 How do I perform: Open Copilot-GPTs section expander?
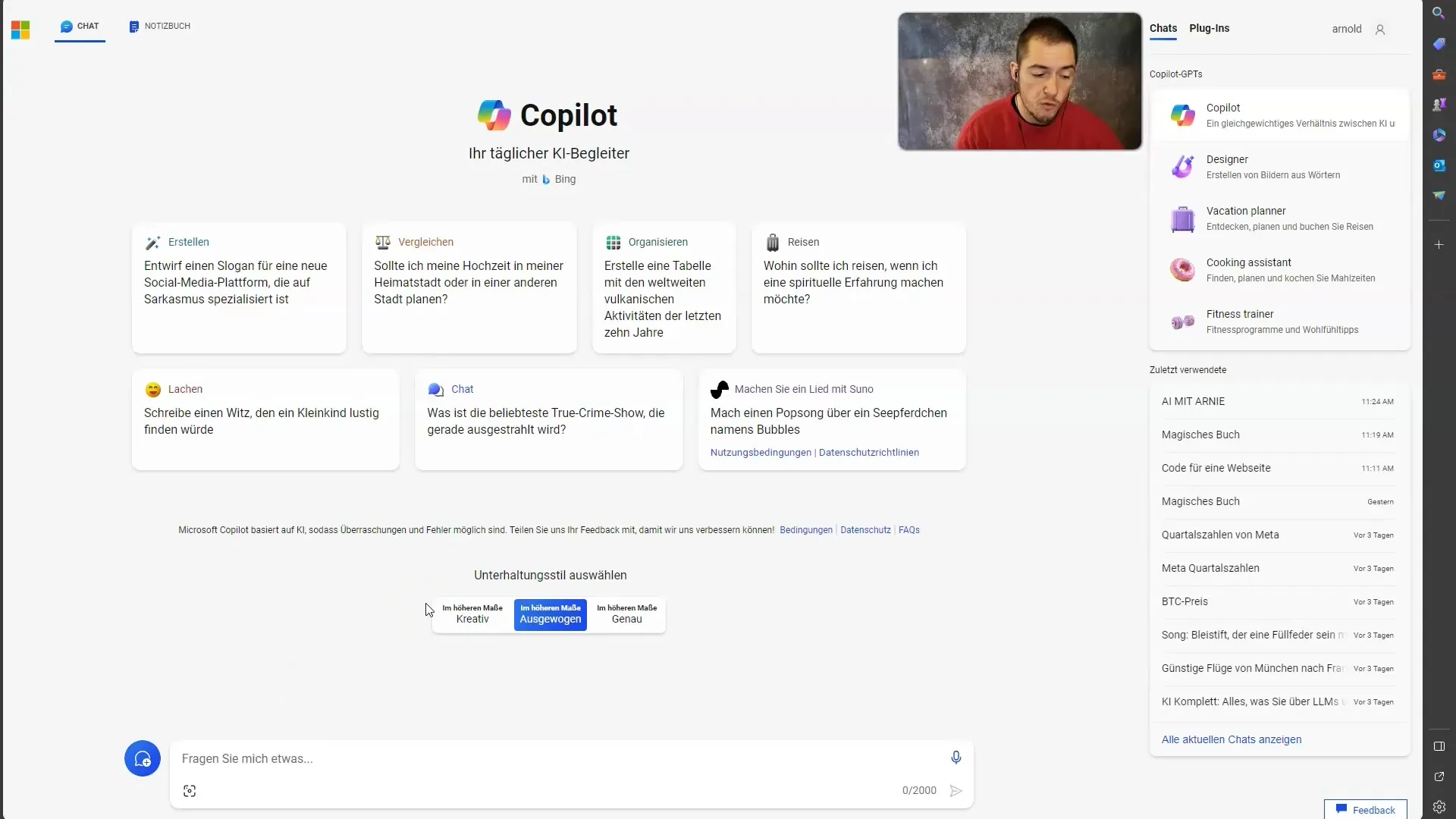pyautogui.click(x=1175, y=73)
